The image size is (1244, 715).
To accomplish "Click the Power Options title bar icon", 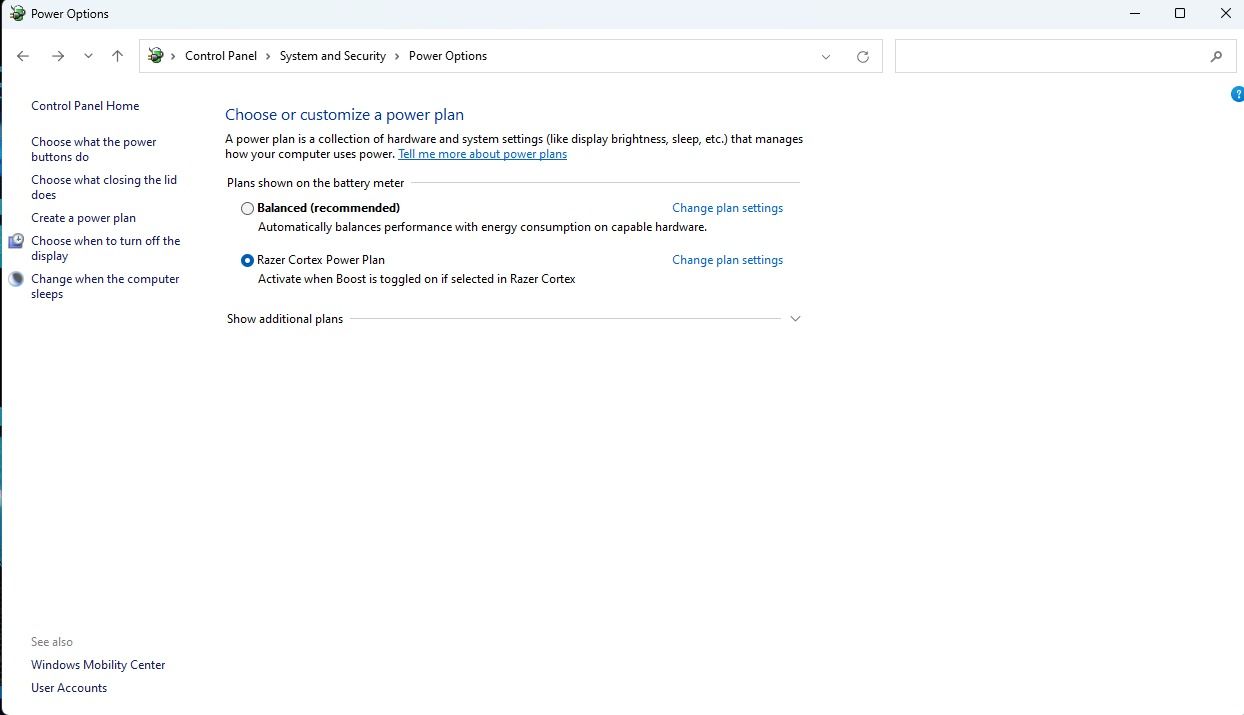I will (x=17, y=13).
